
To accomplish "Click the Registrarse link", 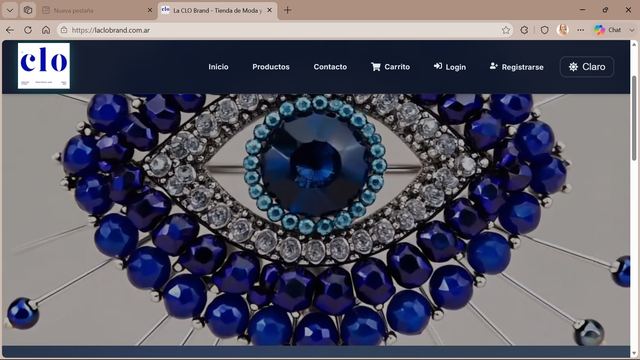I will pyautogui.click(x=516, y=67).
